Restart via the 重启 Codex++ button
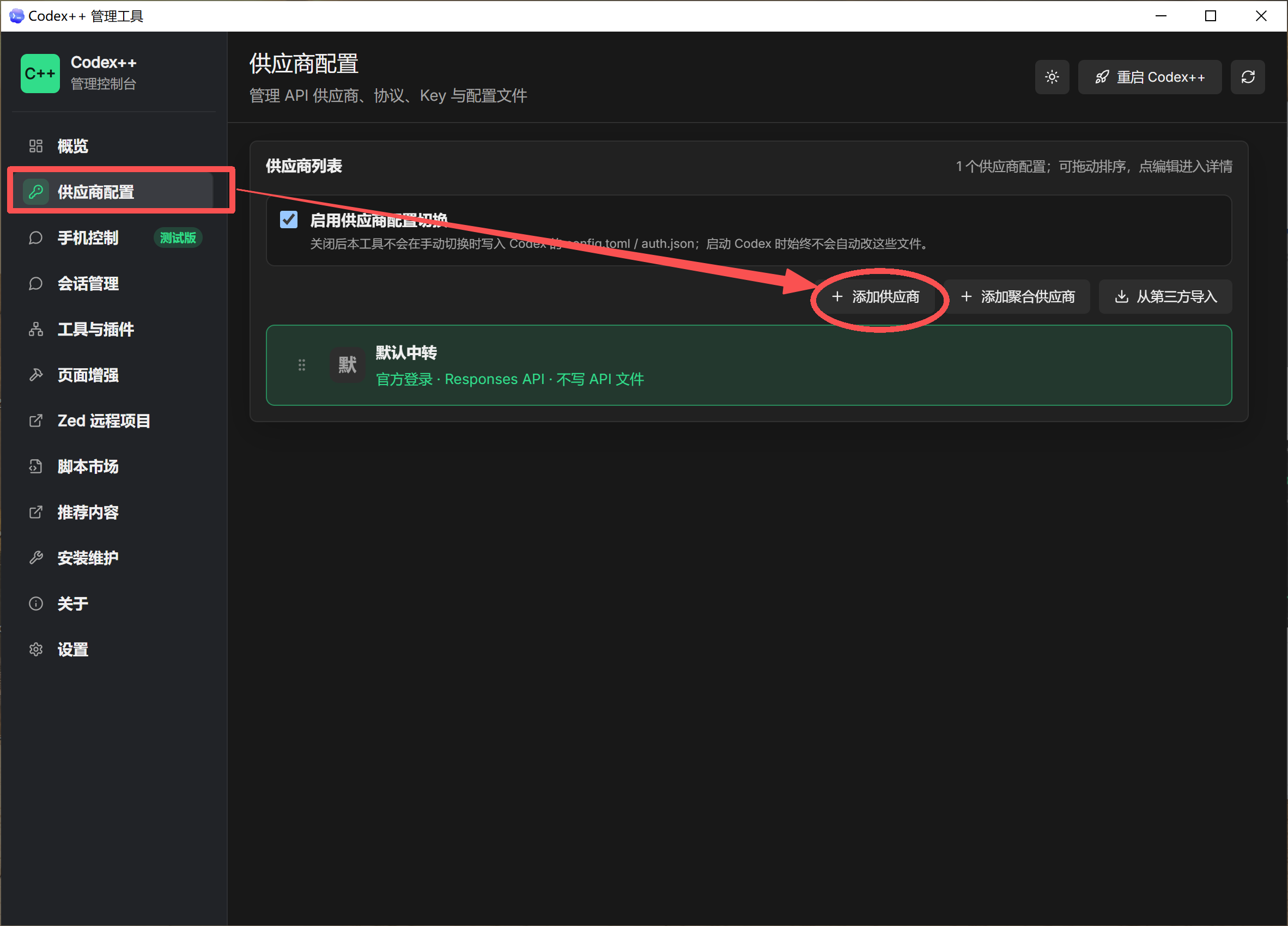Screen dimensions: 1288x926 pyautogui.click(x=1150, y=77)
